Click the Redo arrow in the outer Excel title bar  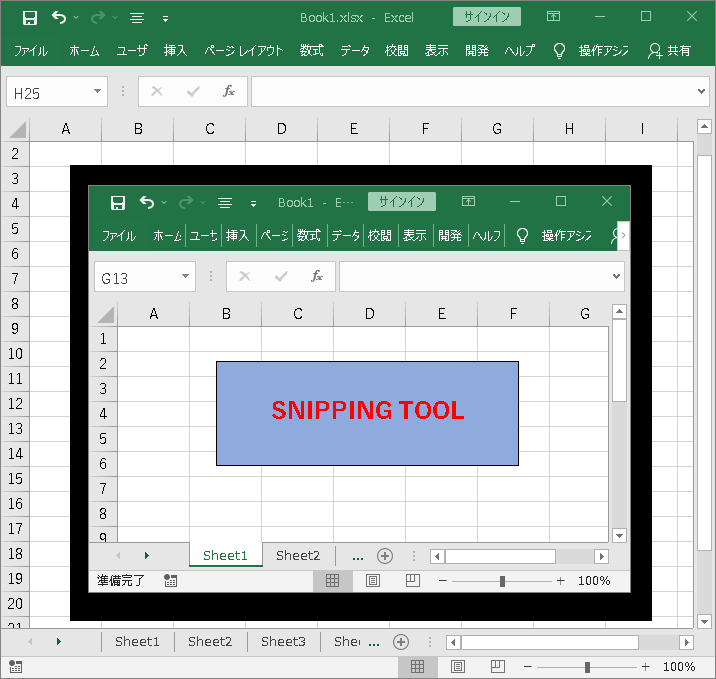98,17
